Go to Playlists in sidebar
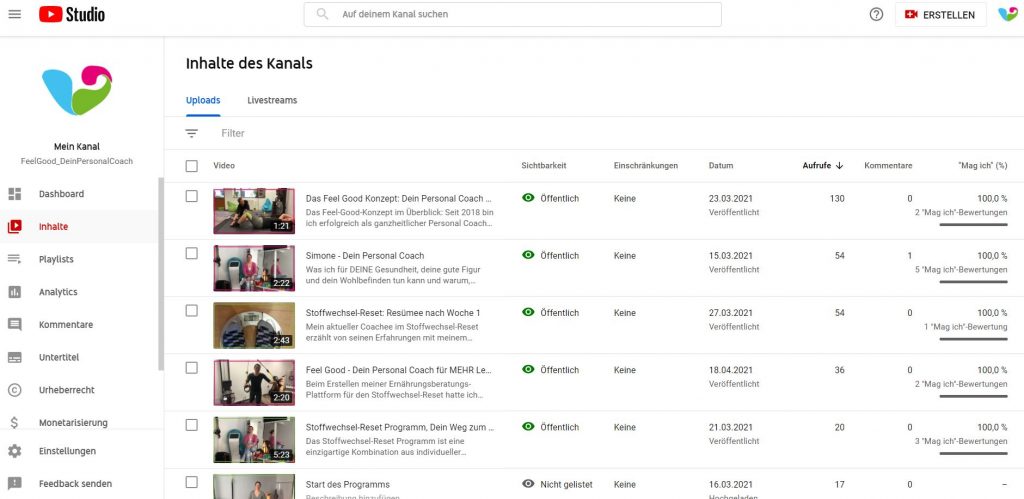This screenshot has width=1024, height=499. [x=56, y=259]
